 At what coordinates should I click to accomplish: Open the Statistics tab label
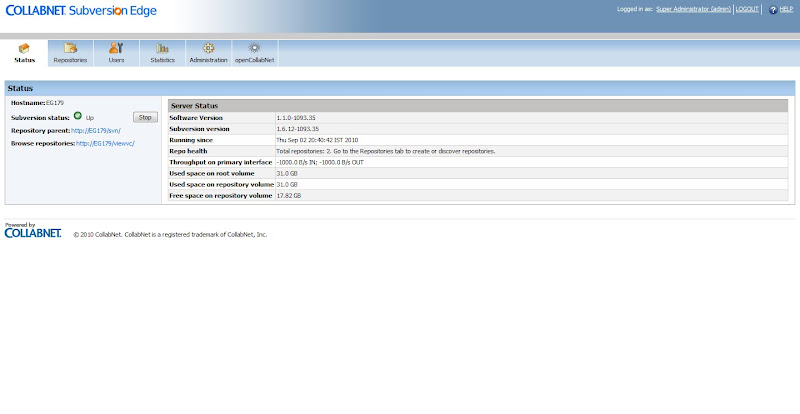[x=162, y=60]
